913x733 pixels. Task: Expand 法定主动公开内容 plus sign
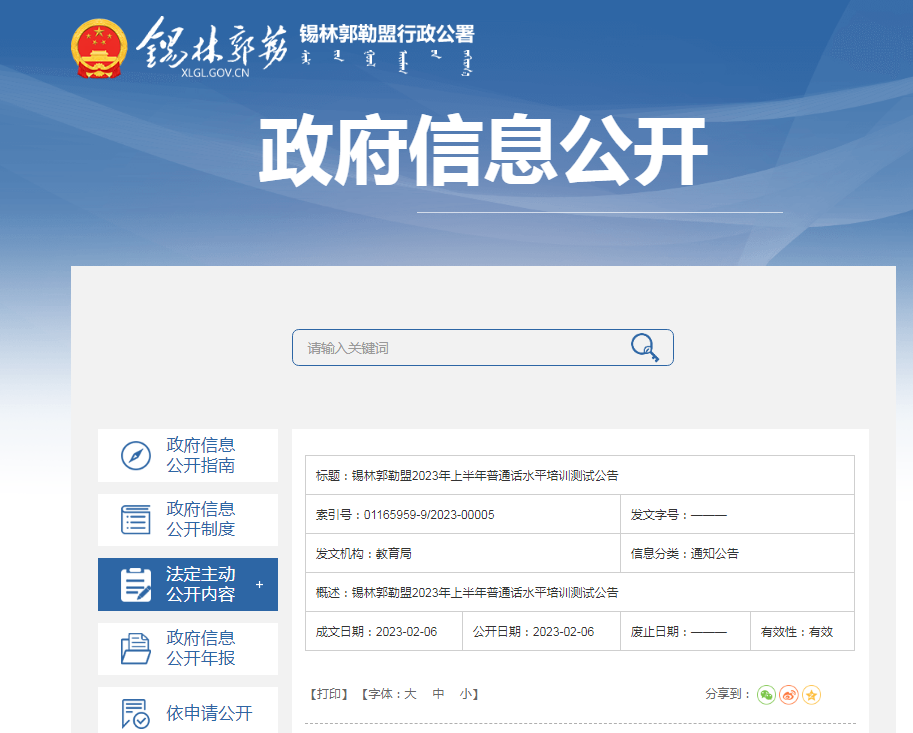[260, 584]
